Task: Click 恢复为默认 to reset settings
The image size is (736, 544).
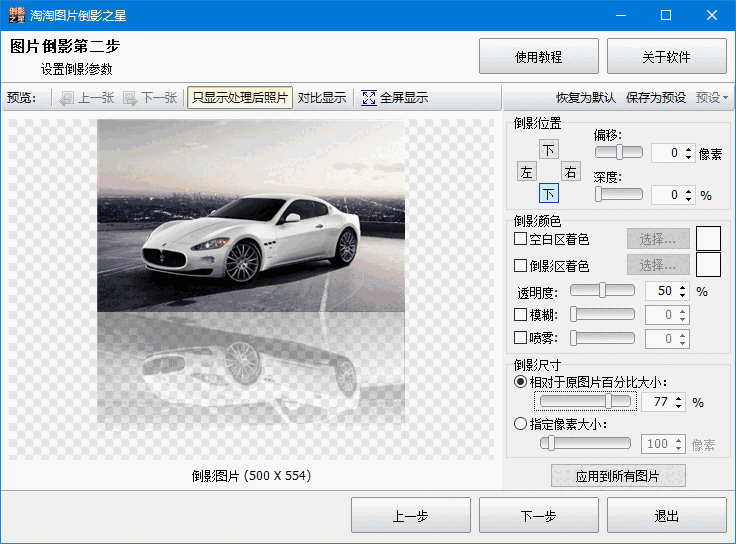Action: click(x=586, y=98)
